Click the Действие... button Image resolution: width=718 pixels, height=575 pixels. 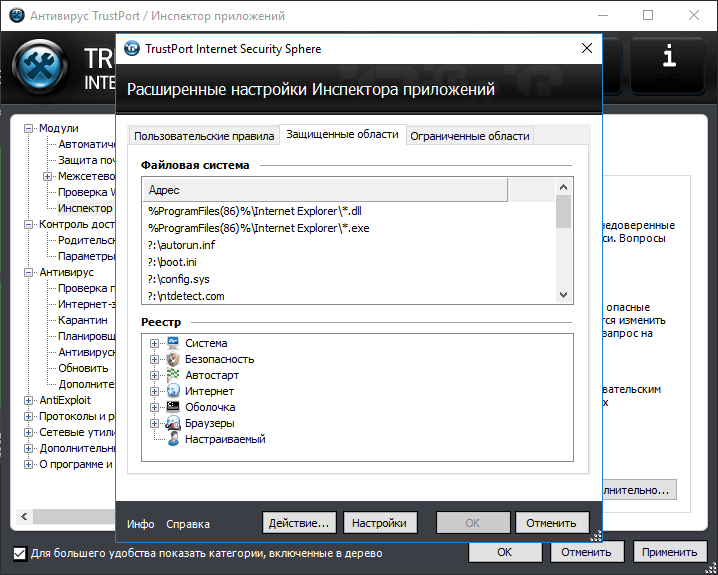(x=299, y=523)
